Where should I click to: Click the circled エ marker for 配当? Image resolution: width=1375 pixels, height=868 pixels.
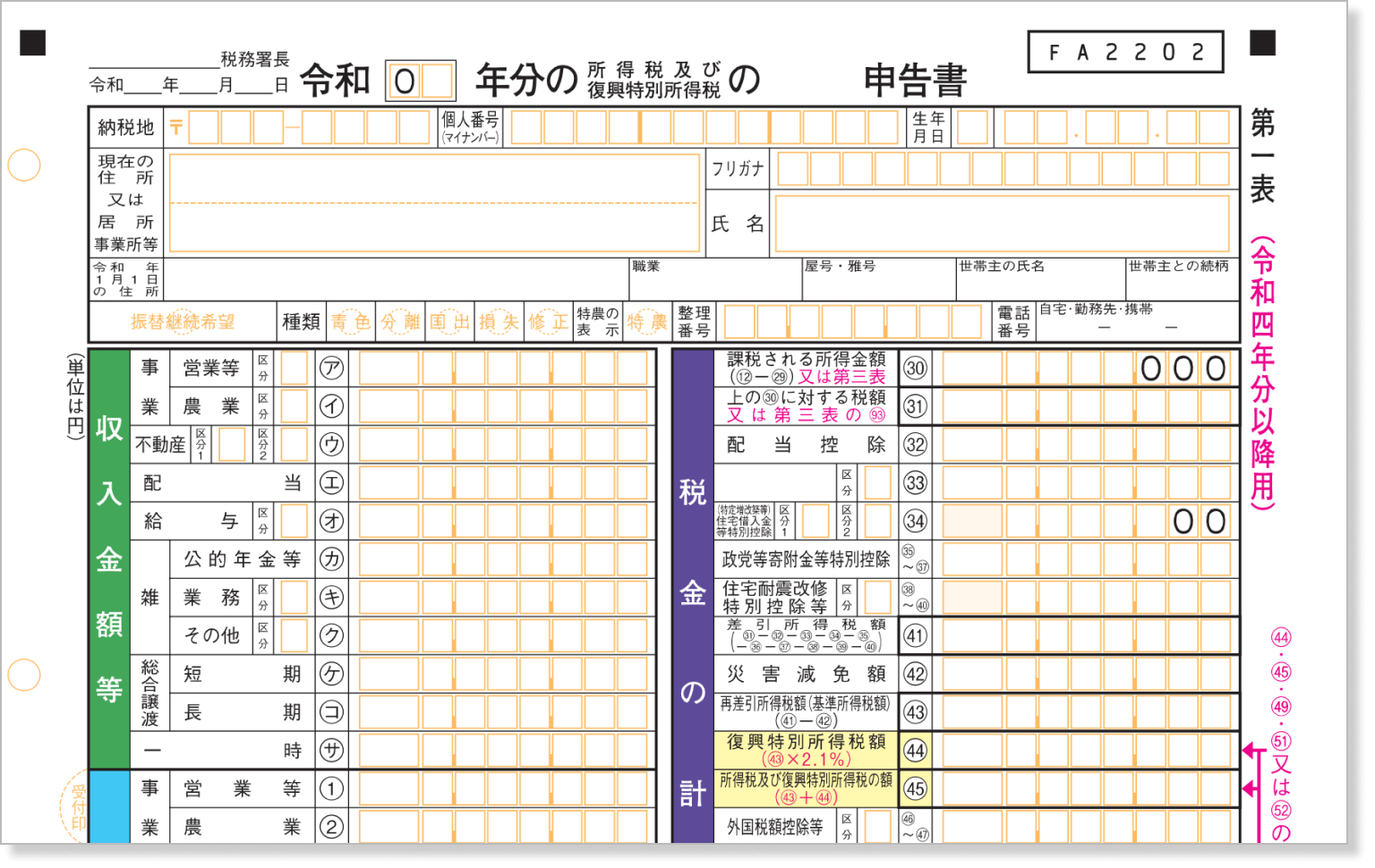[x=332, y=483]
